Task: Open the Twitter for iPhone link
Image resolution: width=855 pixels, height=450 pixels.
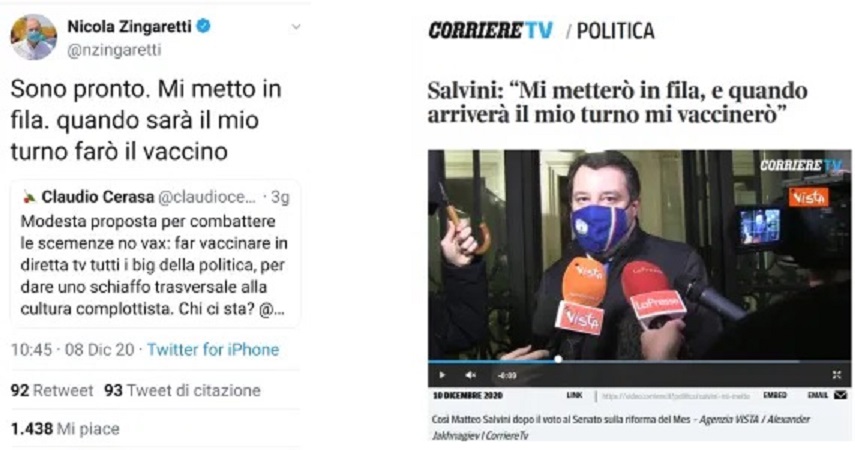Action: (x=213, y=349)
